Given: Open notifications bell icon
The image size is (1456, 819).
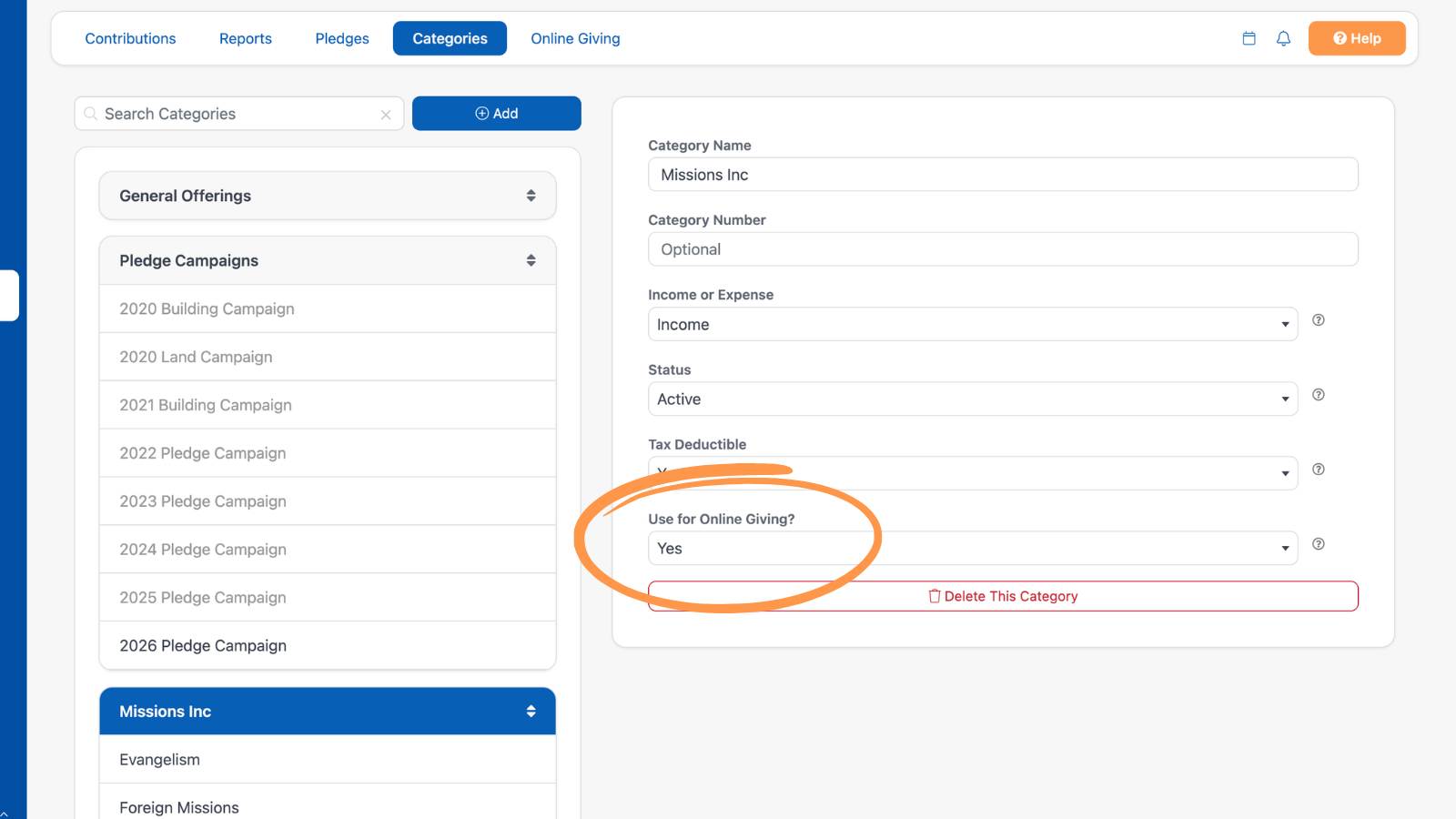Looking at the screenshot, I should coord(1283,38).
